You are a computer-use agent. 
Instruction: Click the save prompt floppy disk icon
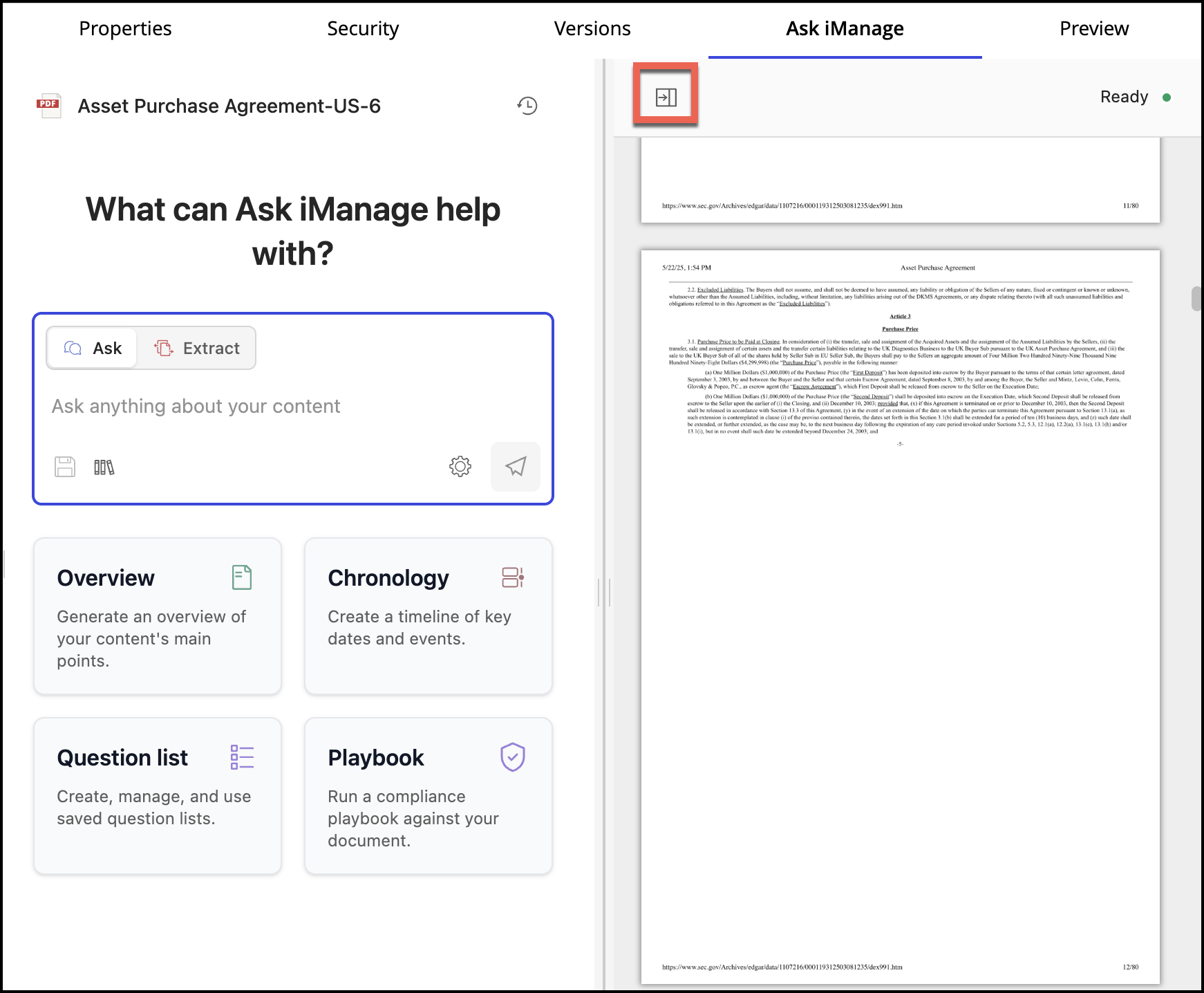pos(65,467)
